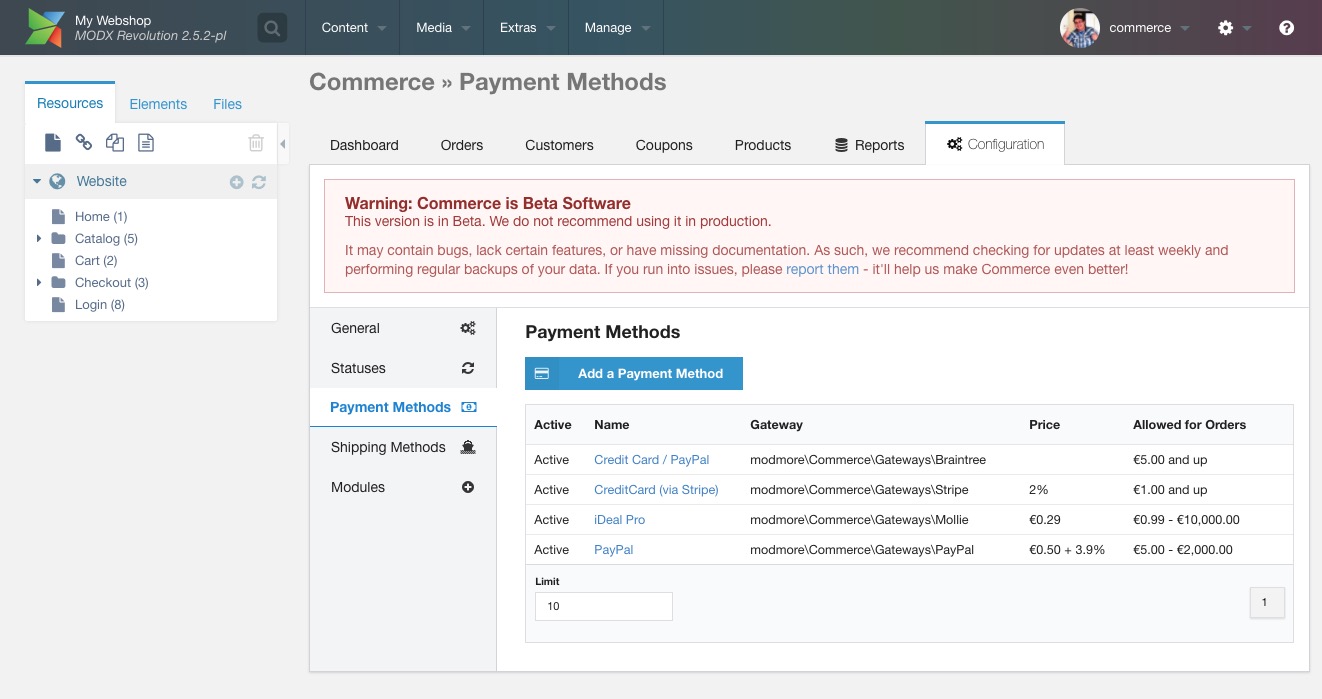Image resolution: width=1322 pixels, height=699 pixels.
Task: Select the Cart (2) resource
Action: click(x=96, y=260)
